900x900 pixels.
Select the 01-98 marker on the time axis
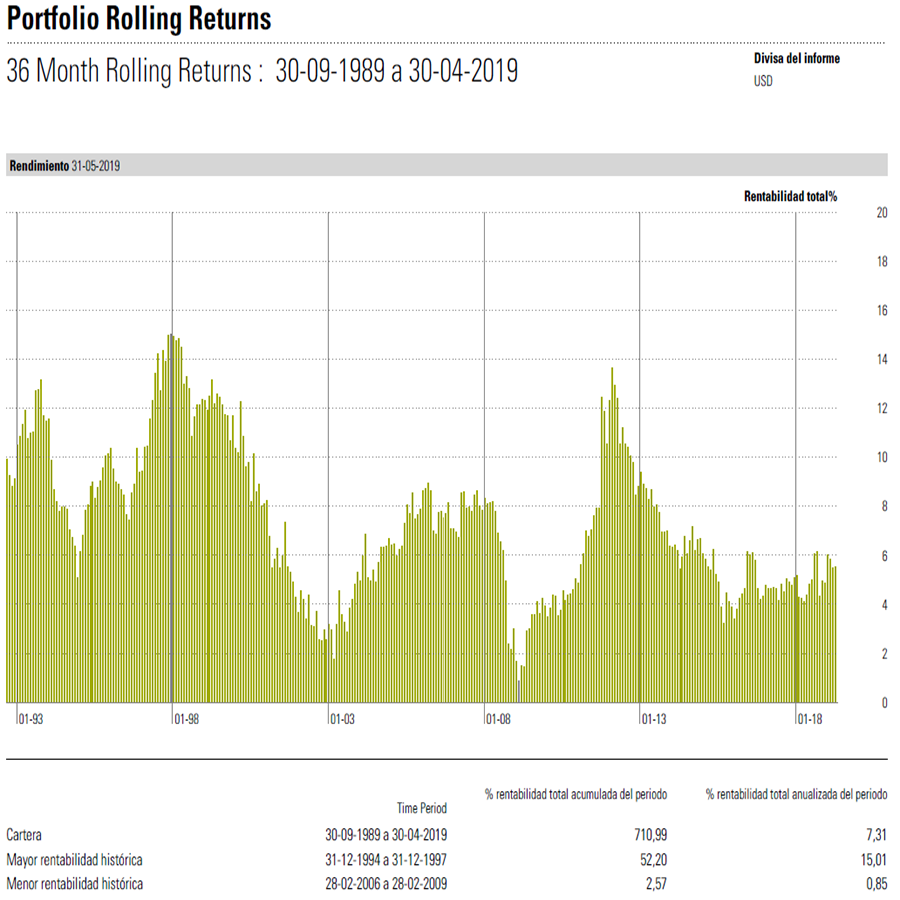tap(186, 719)
